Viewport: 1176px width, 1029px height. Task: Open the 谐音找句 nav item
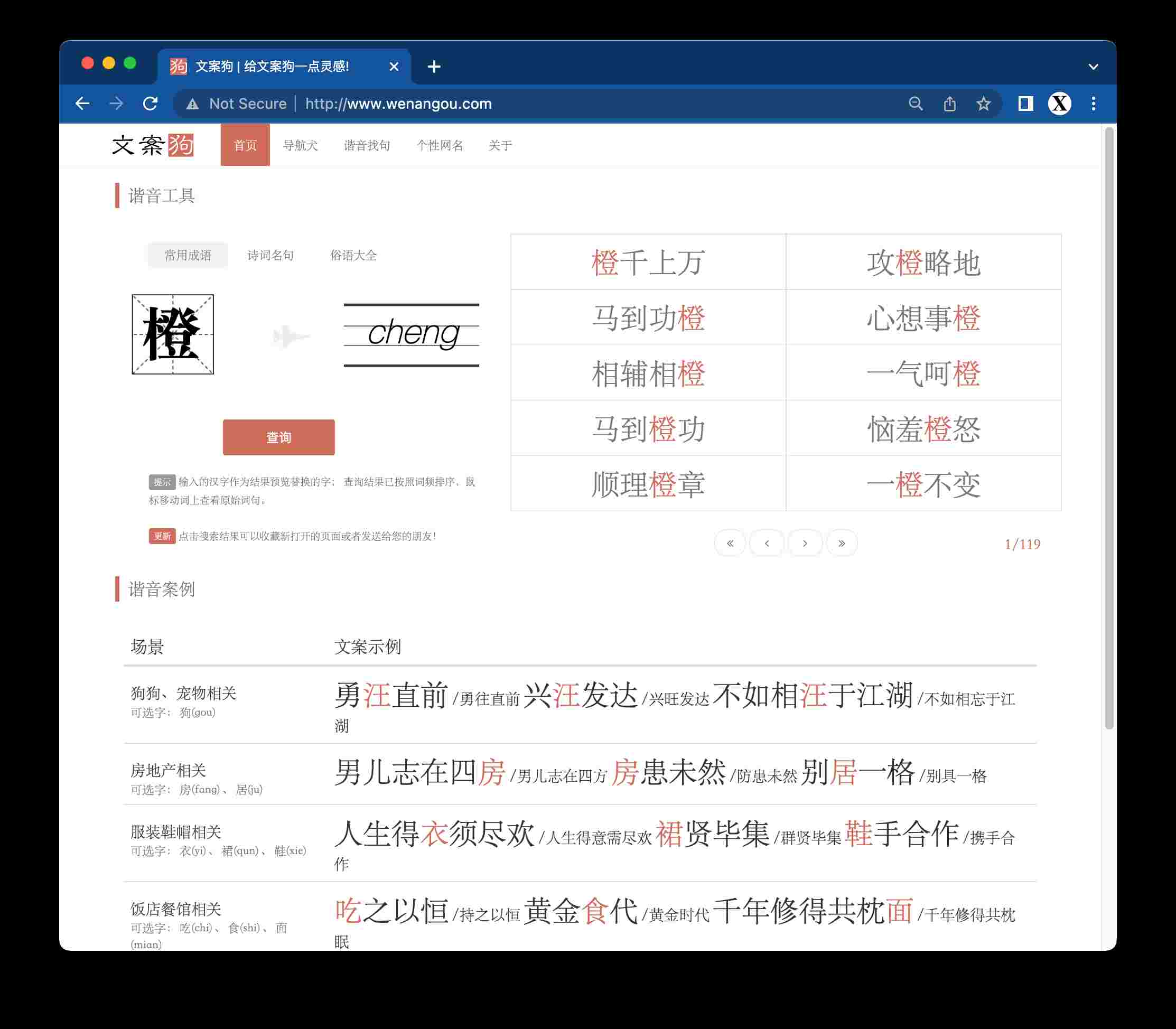[x=367, y=145]
